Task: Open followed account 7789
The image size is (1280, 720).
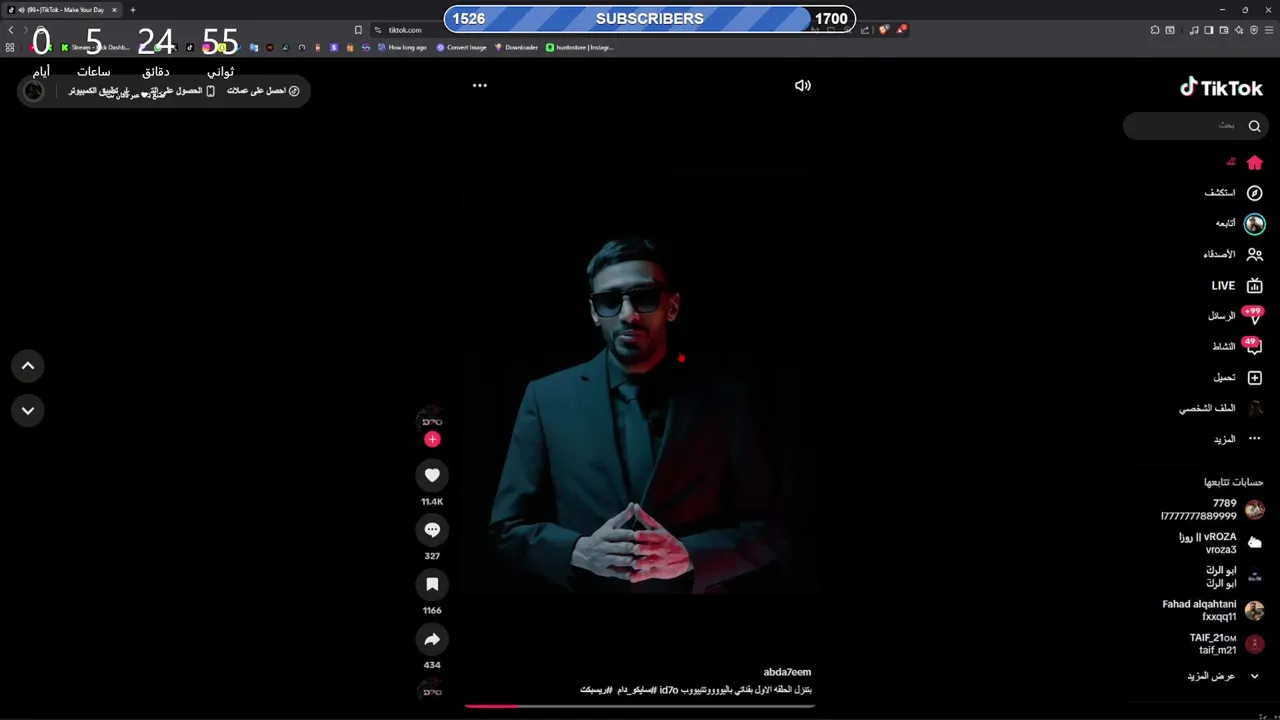Action: pos(1212,510)
